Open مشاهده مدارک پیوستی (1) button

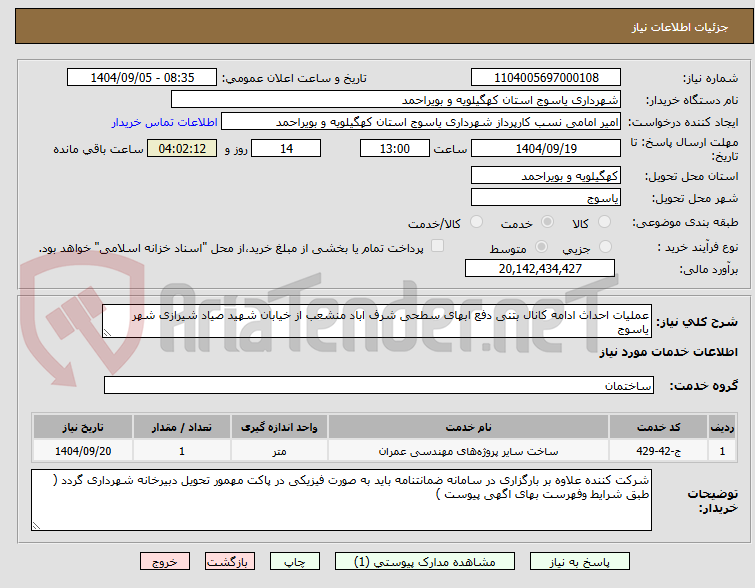(425, 562)
